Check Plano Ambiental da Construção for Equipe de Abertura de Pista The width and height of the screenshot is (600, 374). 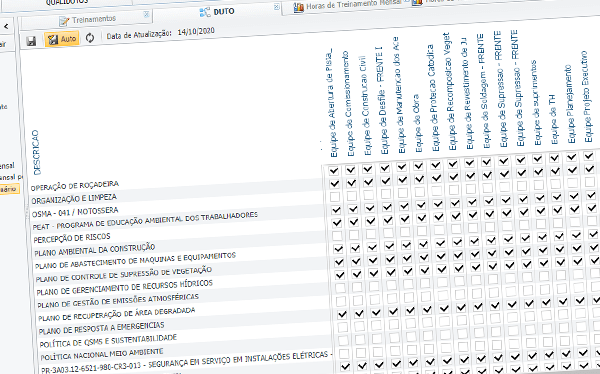[x=337, y=235]
